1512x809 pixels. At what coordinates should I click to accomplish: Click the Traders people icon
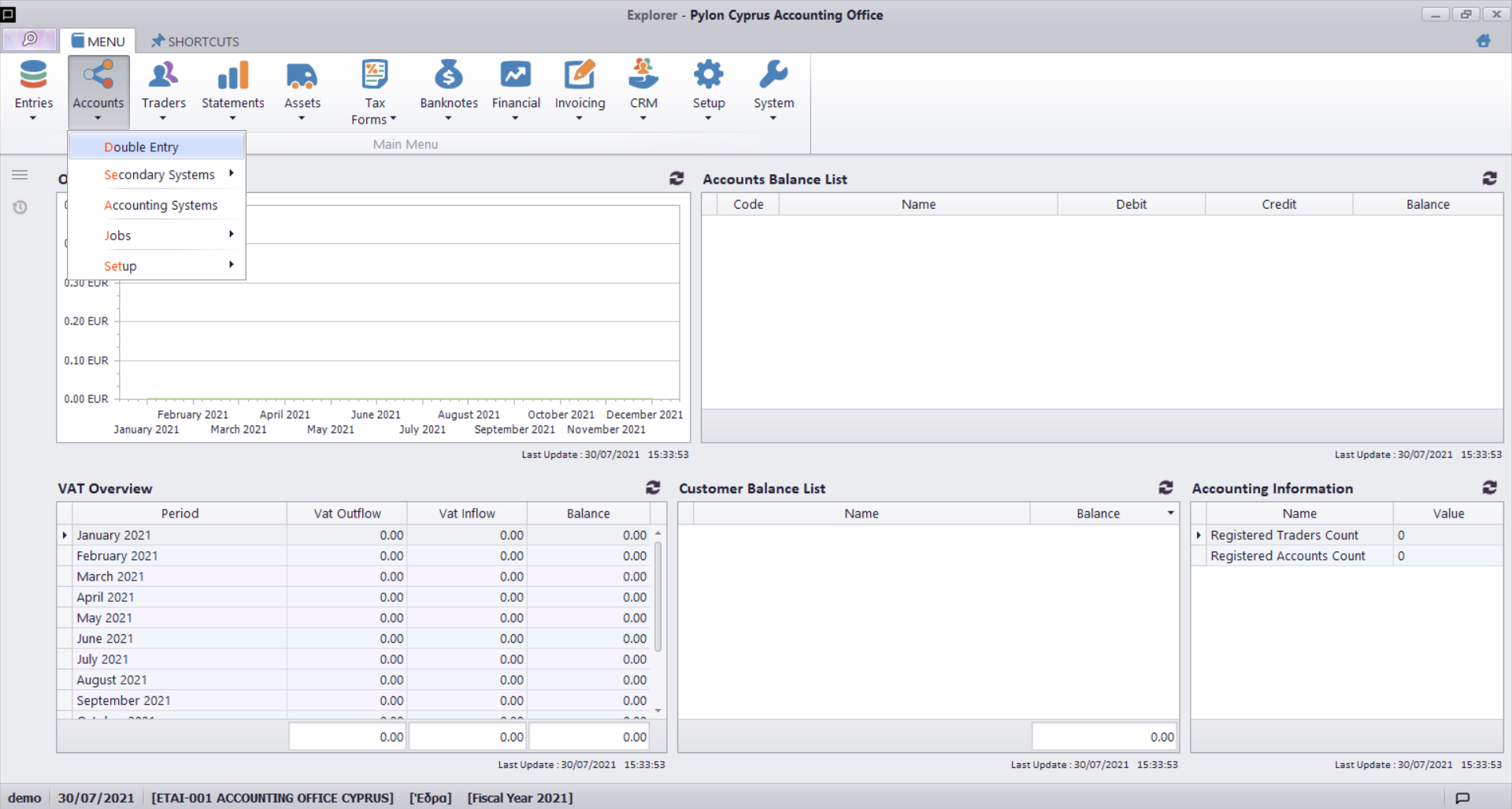163,76
